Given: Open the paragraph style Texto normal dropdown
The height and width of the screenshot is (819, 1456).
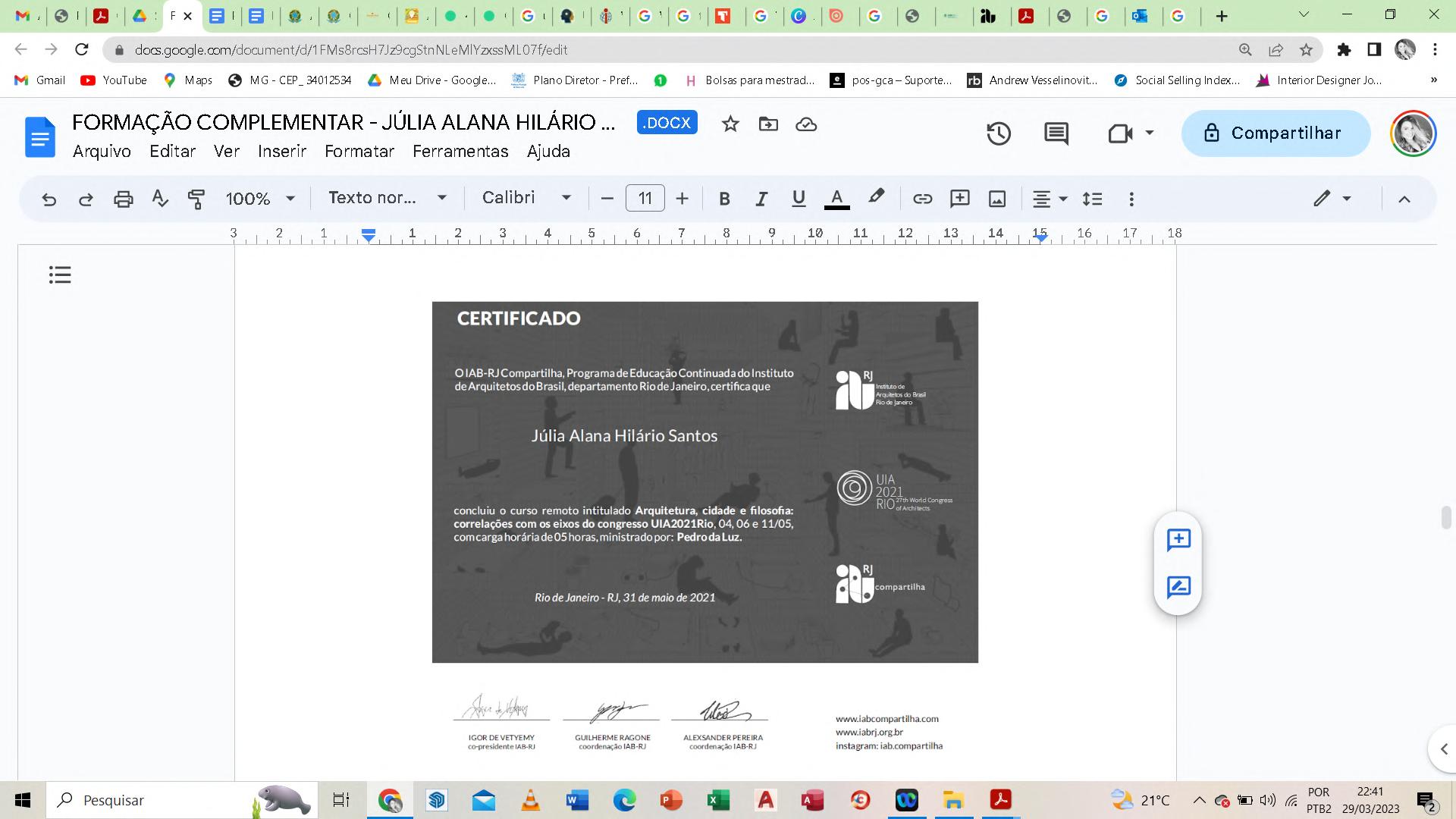Looking at the screenshot, I should (388, 198).
